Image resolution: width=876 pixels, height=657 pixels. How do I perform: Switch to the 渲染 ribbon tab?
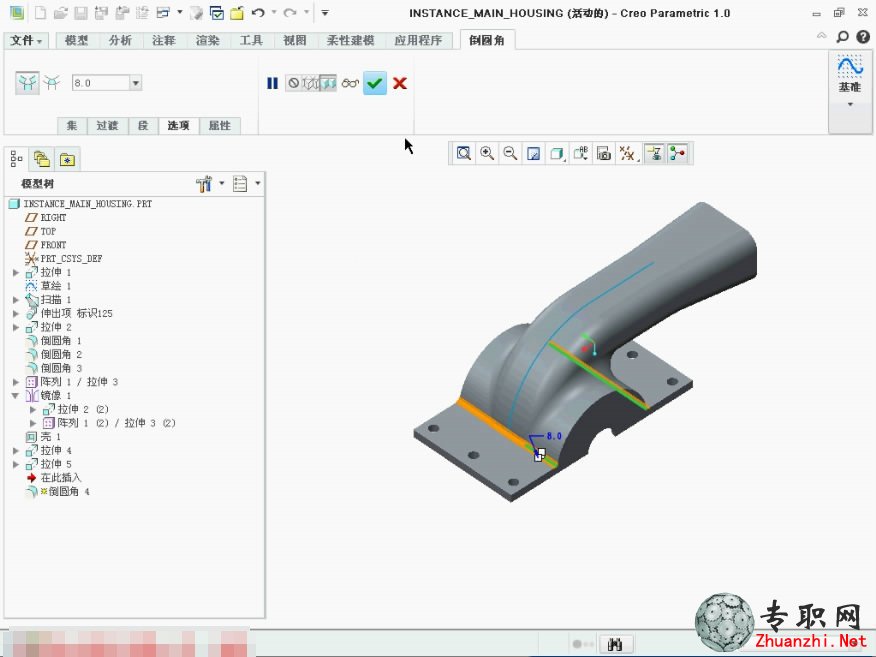(207, 40)
